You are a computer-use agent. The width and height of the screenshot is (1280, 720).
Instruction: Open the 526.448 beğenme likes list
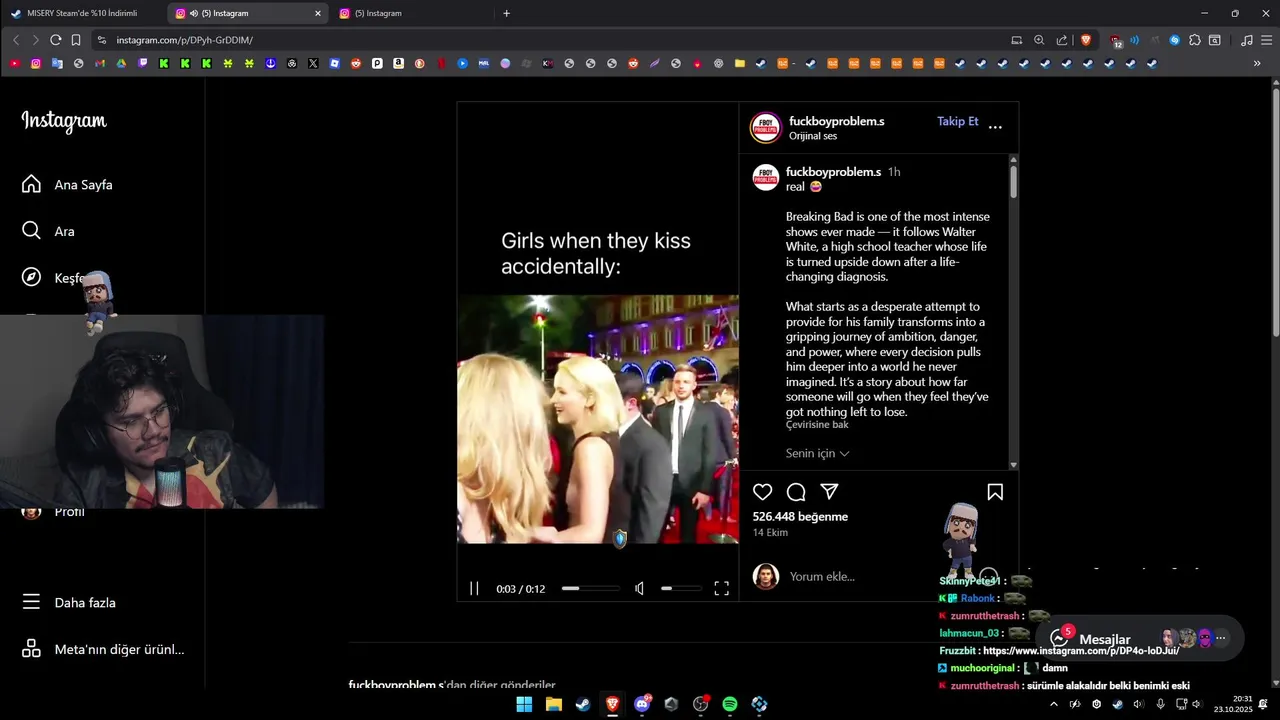tap(800, 517)
